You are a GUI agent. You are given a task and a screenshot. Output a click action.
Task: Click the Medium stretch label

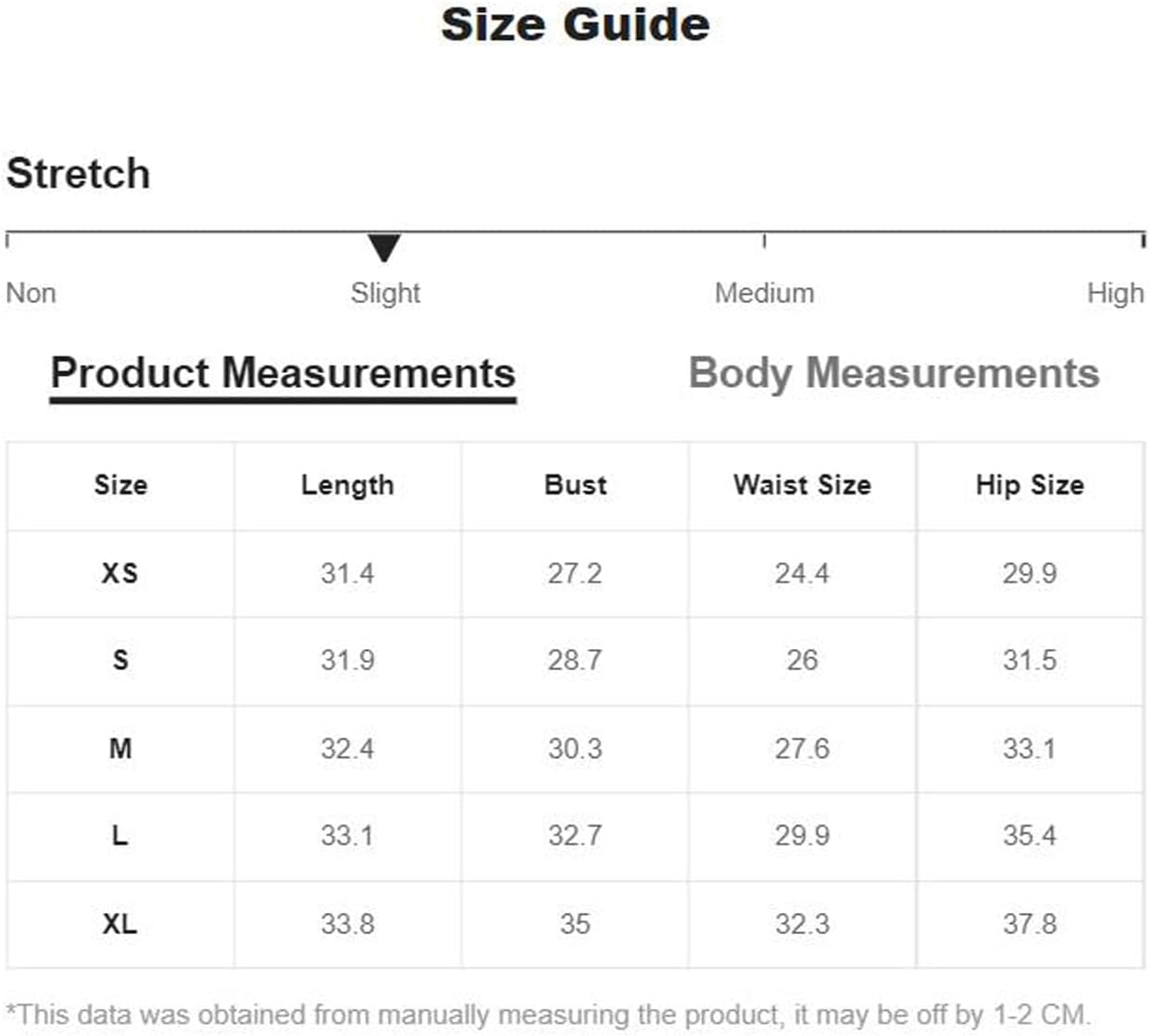click(764, 293)
